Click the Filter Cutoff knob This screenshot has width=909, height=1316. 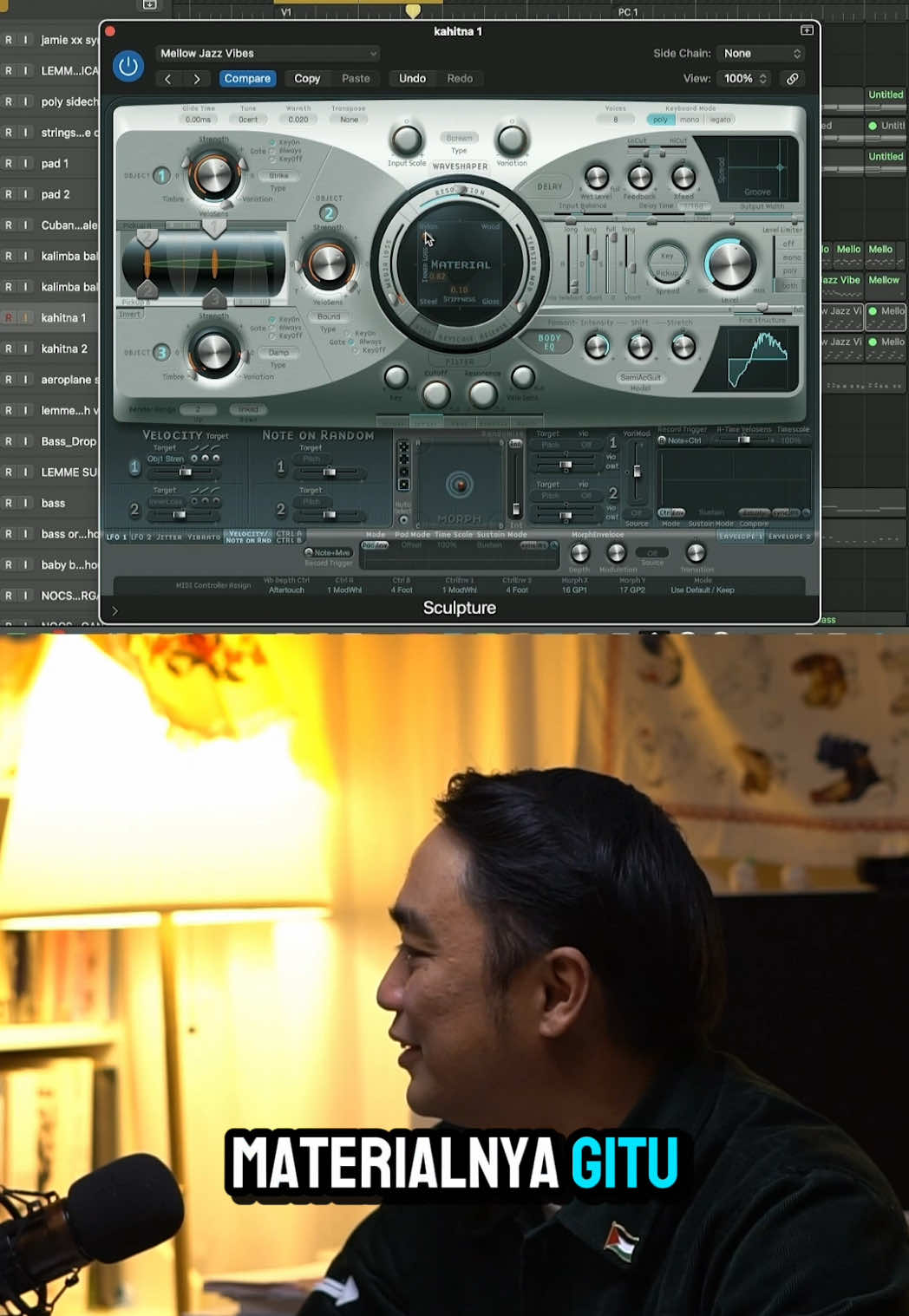(x=435, y=394)
